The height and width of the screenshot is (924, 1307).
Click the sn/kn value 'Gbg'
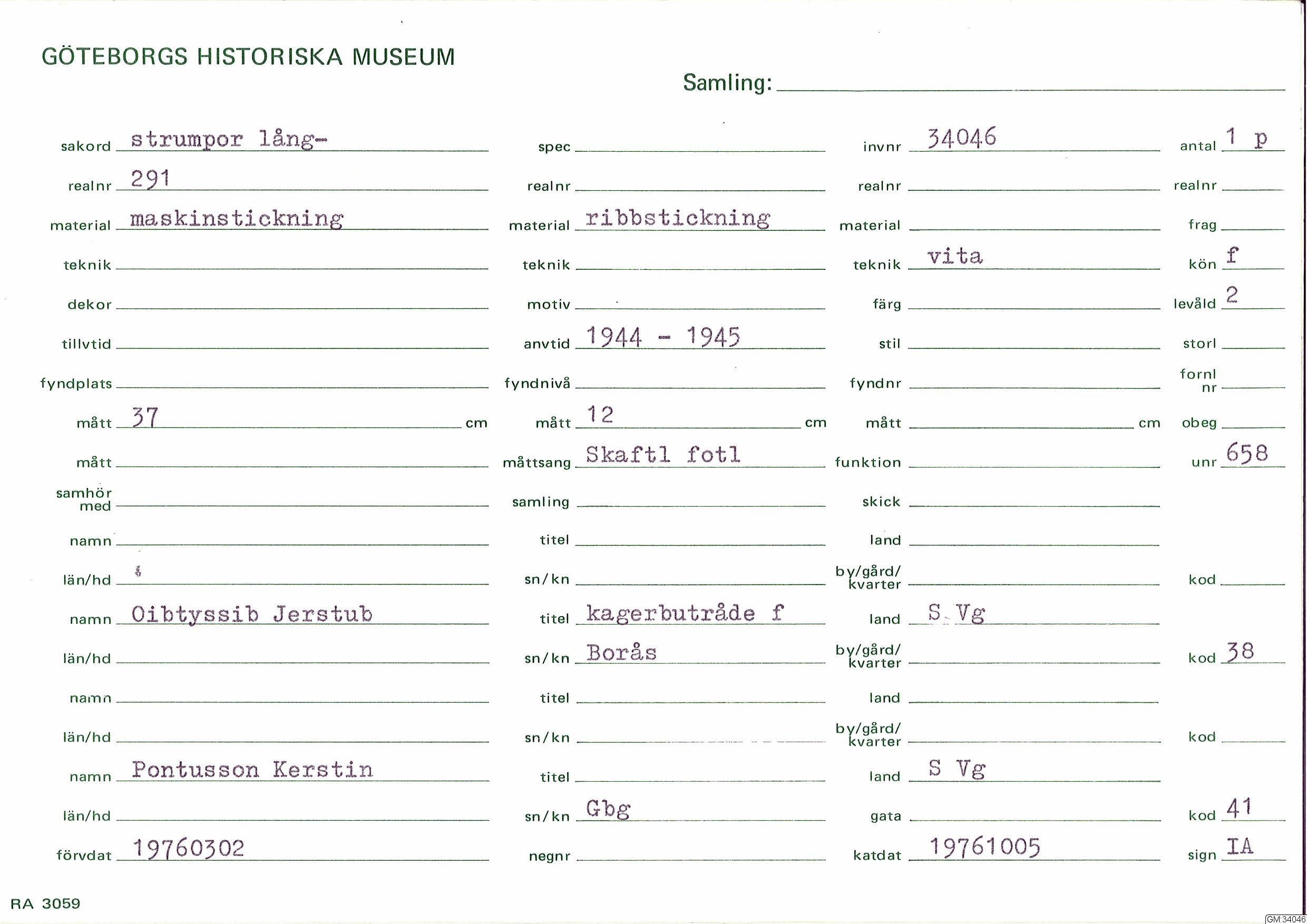[608, 809]
